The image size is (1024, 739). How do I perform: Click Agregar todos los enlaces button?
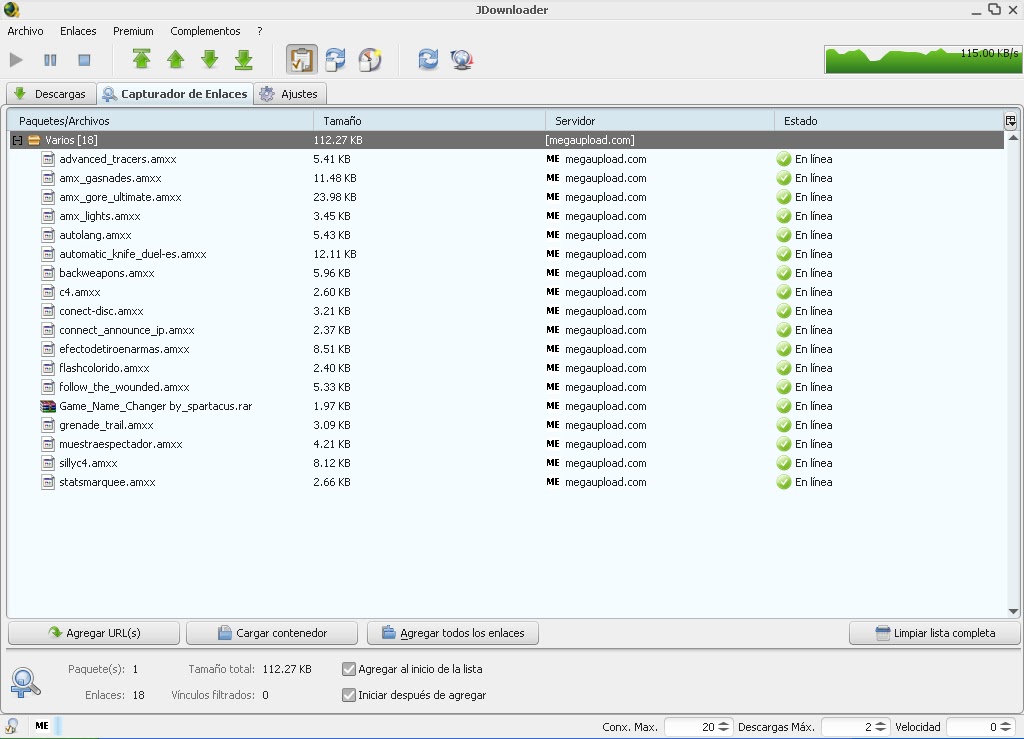tap(453, 633)
